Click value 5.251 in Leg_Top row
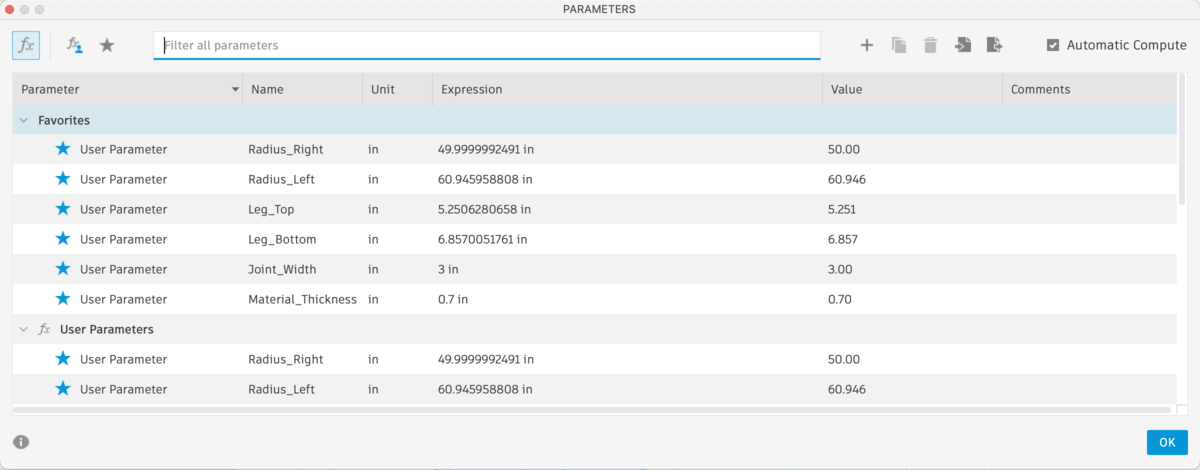1200x470 pixels. point(842,209)
